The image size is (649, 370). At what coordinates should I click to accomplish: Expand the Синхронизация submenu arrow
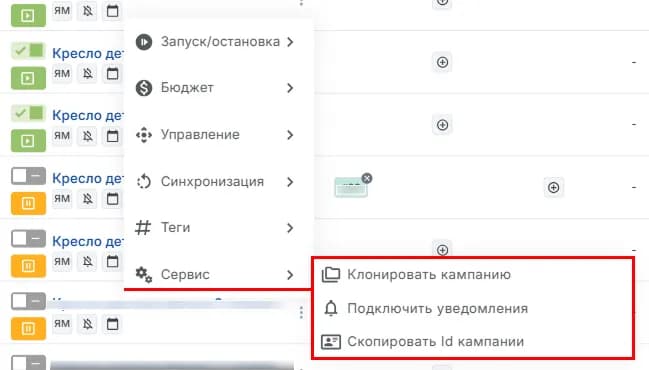pyautogui.click(x=290, y=182)
